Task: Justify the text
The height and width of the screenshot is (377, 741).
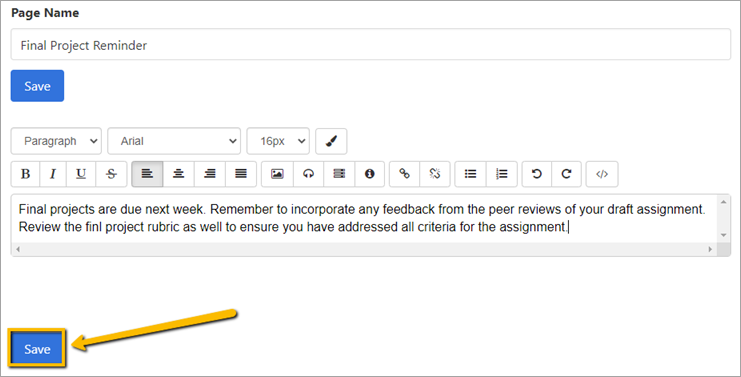Action: tap(241, 174)
